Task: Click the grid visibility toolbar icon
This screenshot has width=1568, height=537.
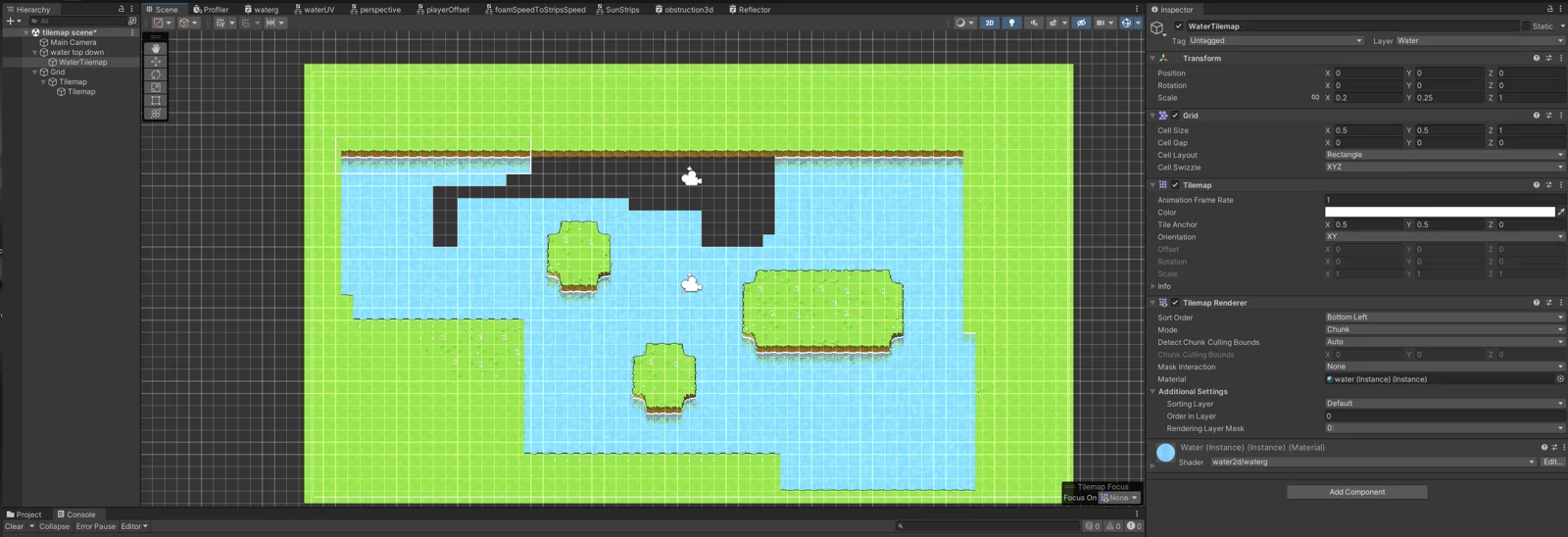Action: [222, 23]
